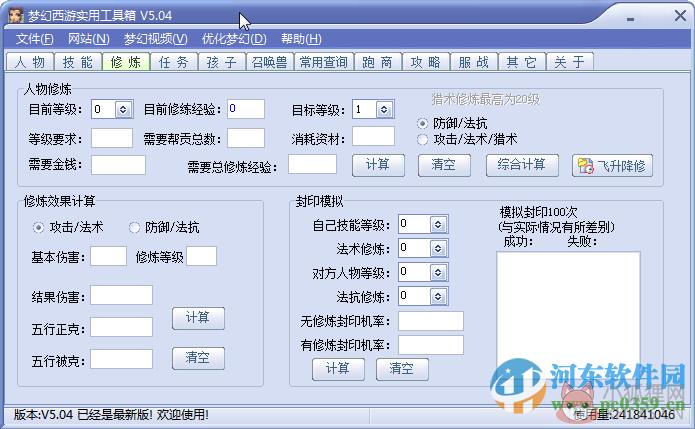Click 清空 button in 修炼效果计算
Image resolution: width=695 pixels, height=429 pixels.
tap(198, 358)
